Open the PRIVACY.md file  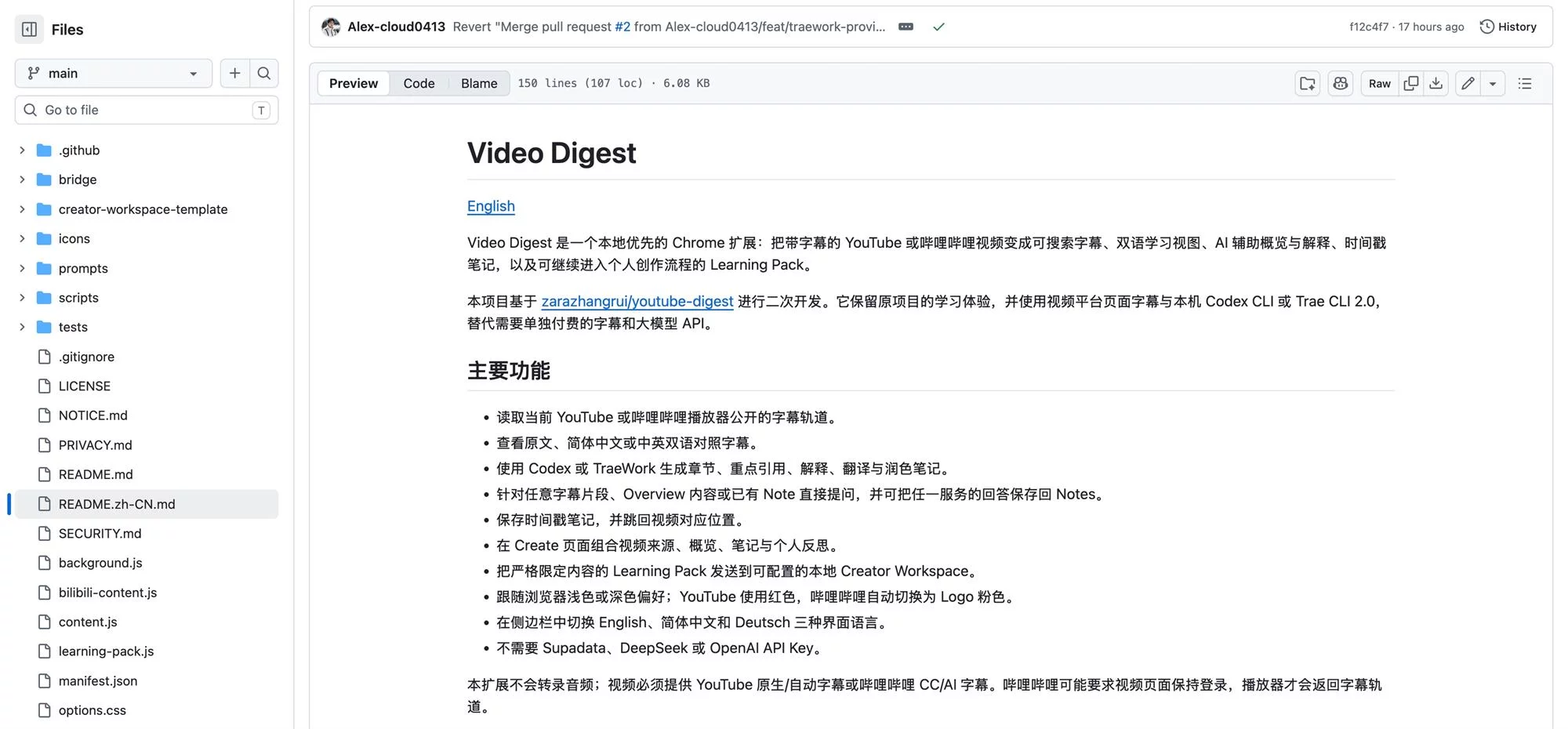click(95, 445)
